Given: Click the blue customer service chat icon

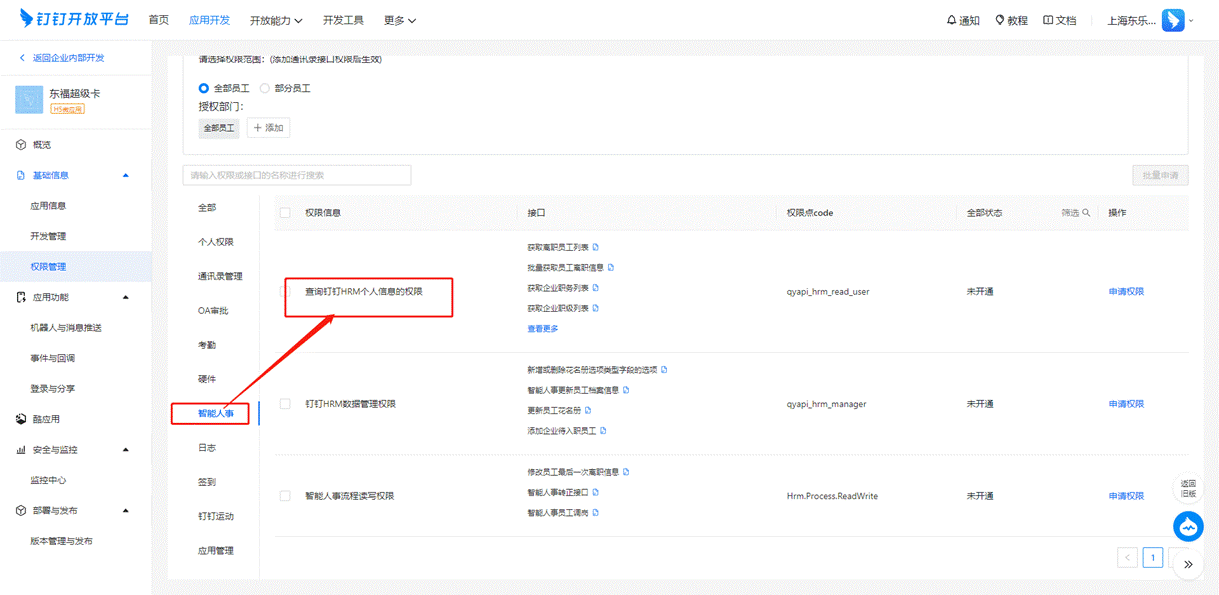Looking at the screenshot, I should [1187, 526].
